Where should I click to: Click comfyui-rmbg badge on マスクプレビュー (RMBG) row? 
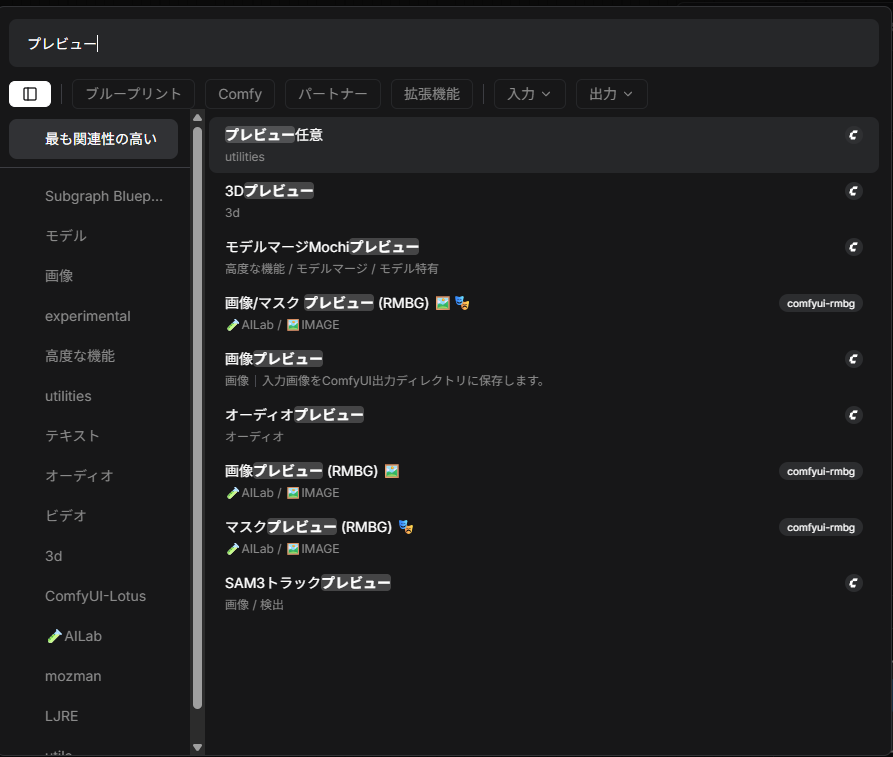coord(821,527)
